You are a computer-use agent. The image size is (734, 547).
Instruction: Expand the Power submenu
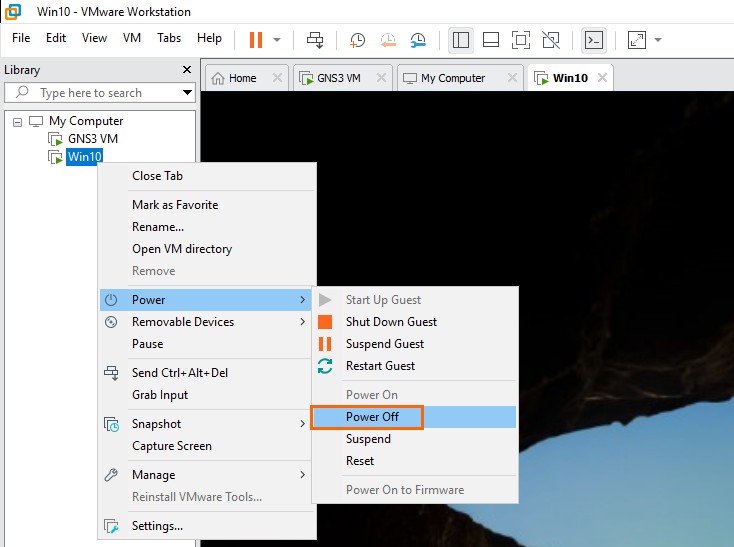pos(206,300)
